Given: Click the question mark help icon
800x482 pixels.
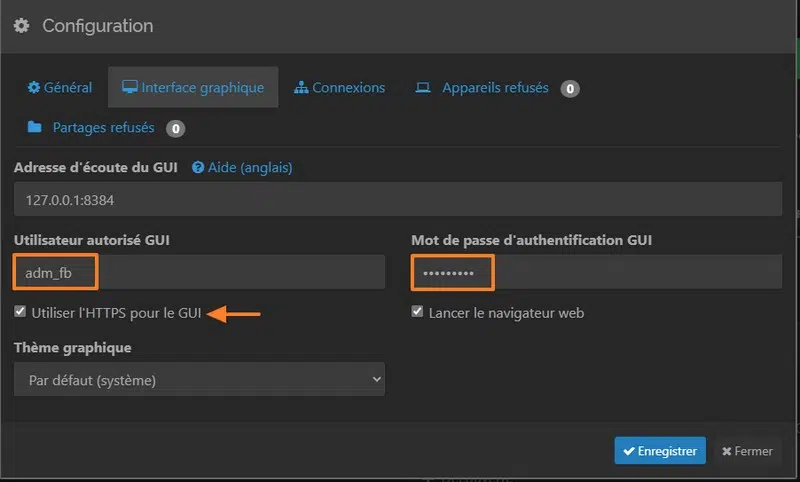Looking at the screenshot, I should [x=198, y=168].
